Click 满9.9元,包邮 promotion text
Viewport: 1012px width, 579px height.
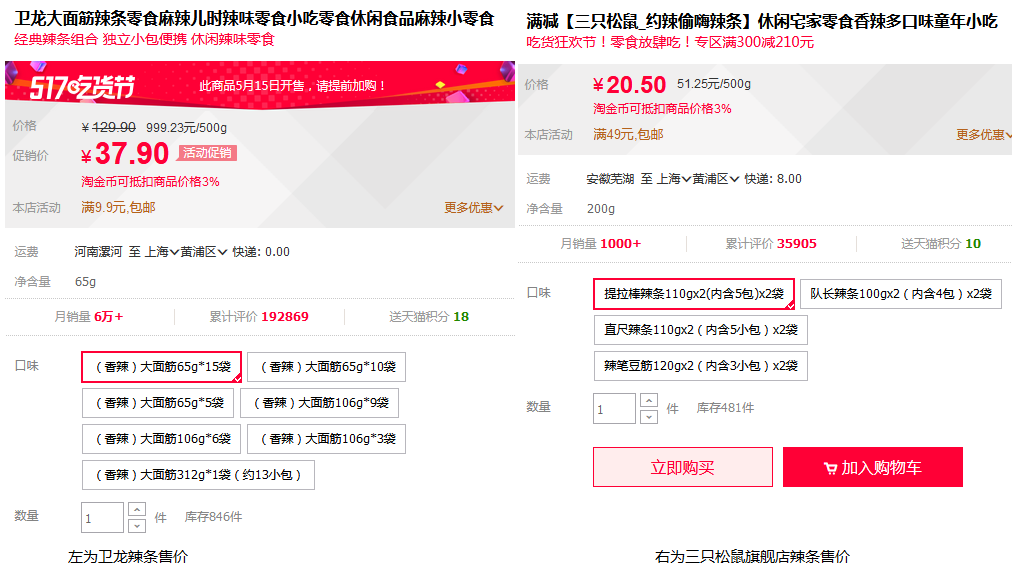pyautogui.click(x=118, y=208)
